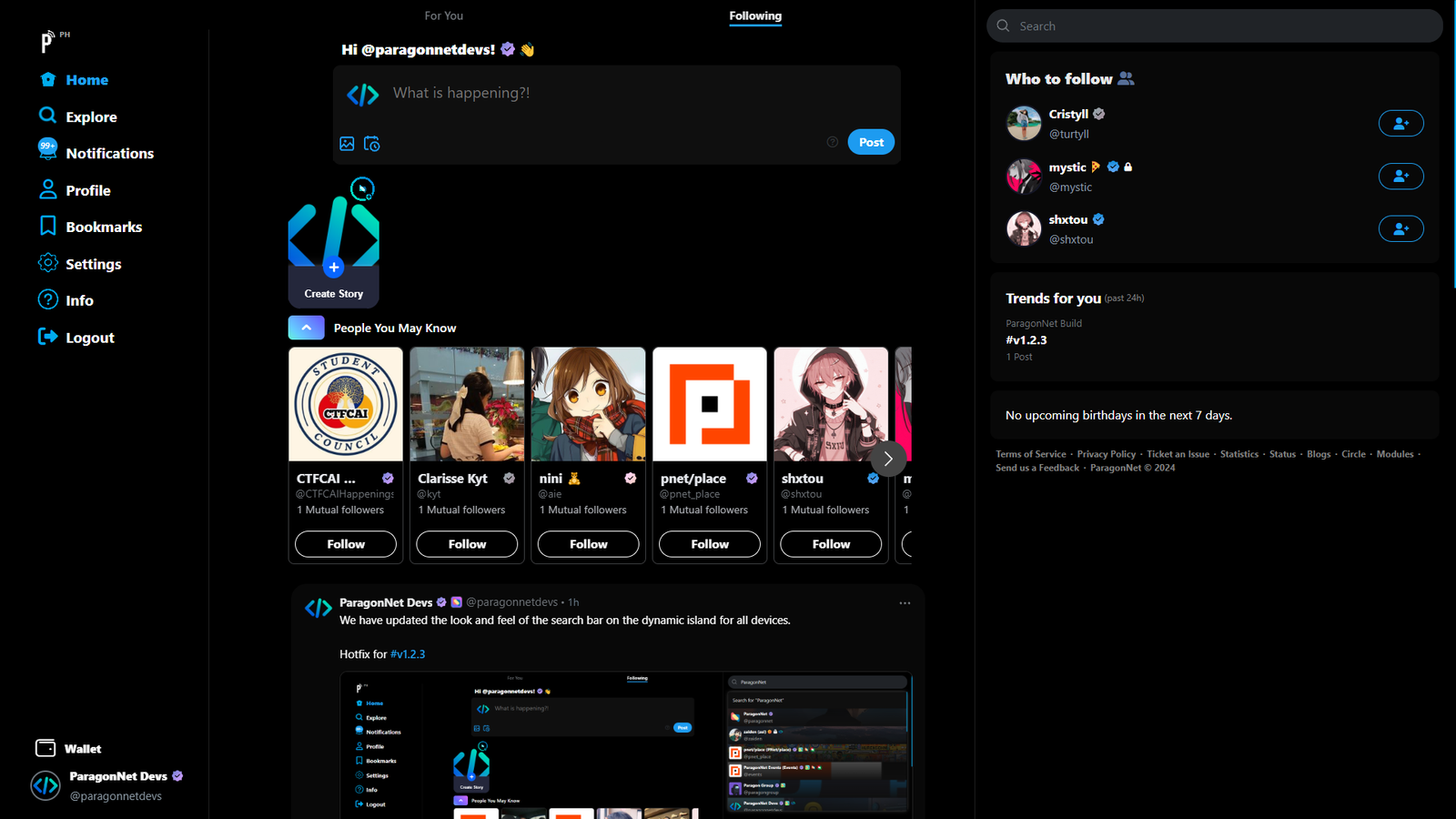
Task: Open the three-dot menu on ParagonNet Devs post
Action: point(905,603)
